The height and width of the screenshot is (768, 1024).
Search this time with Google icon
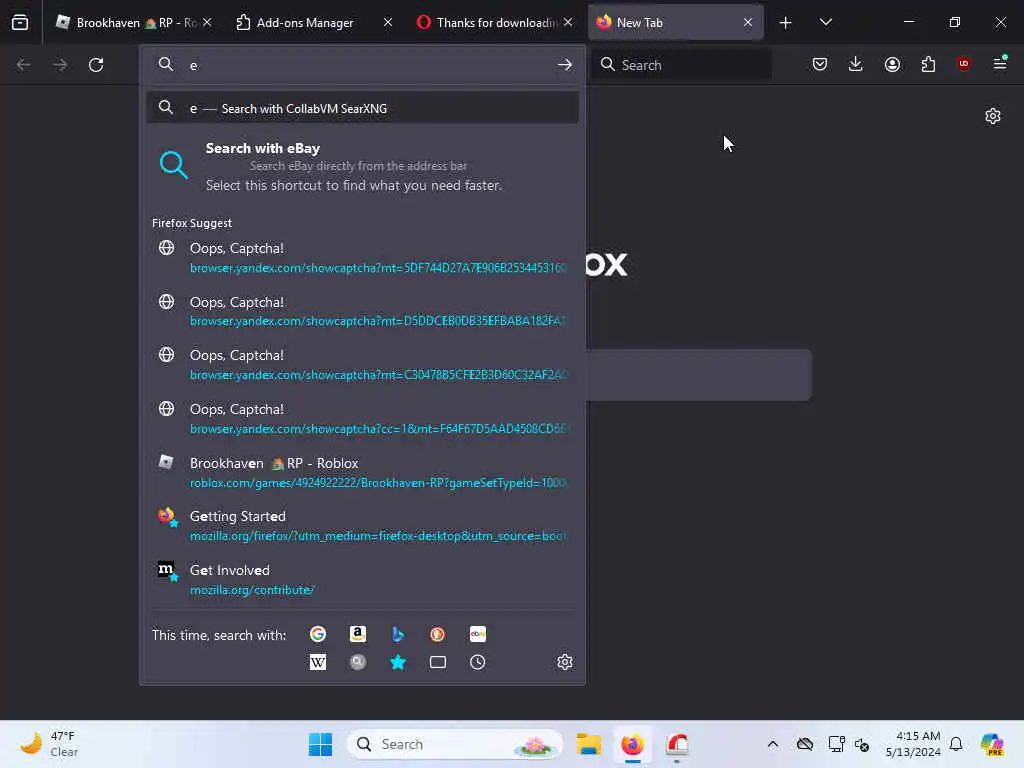[318, 634]
